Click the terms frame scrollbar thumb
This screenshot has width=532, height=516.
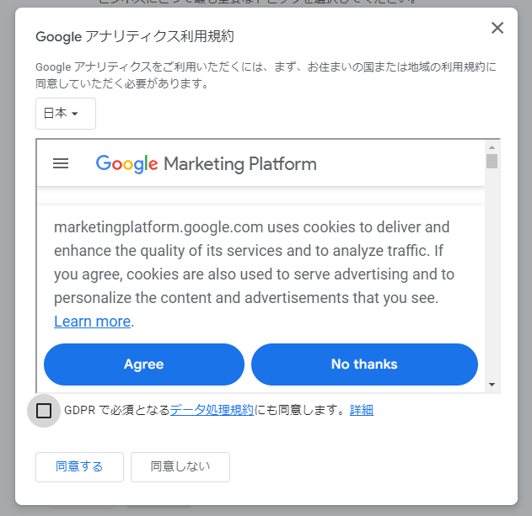[492, 161]
